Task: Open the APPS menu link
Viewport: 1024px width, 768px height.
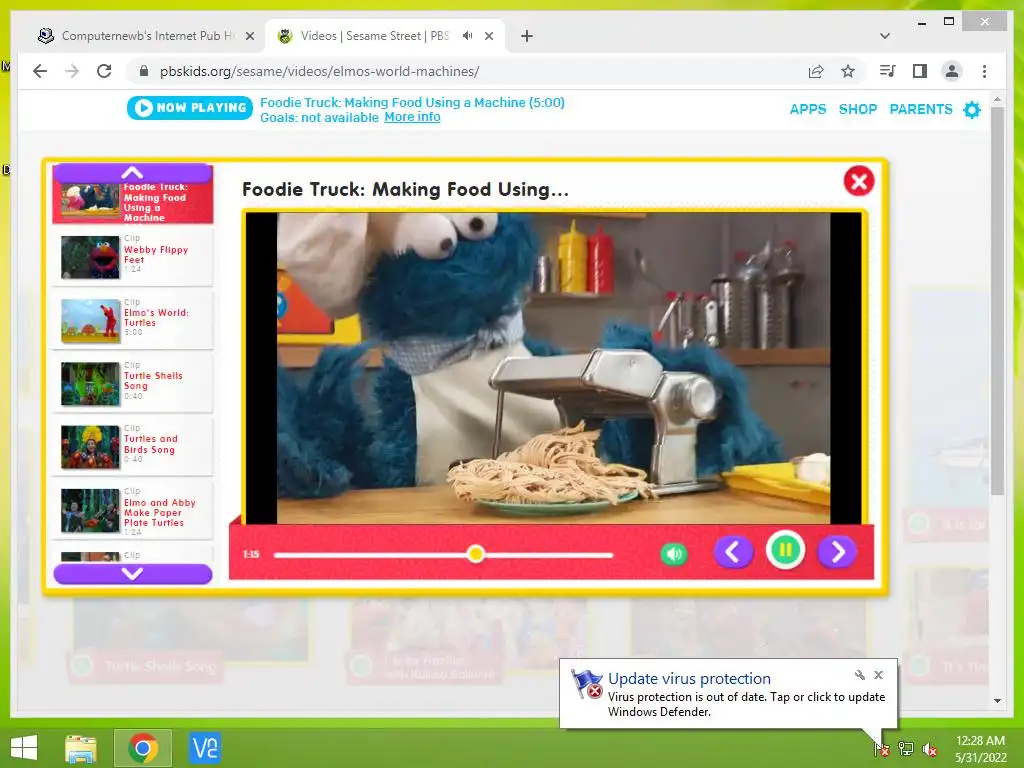Action: point(808,109)
